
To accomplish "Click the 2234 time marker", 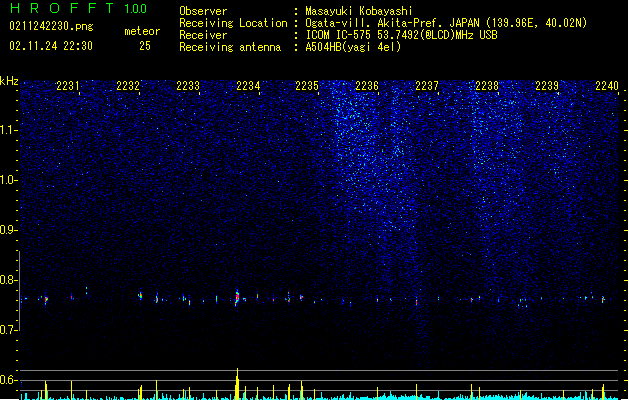I will click(x=248, y=86).
